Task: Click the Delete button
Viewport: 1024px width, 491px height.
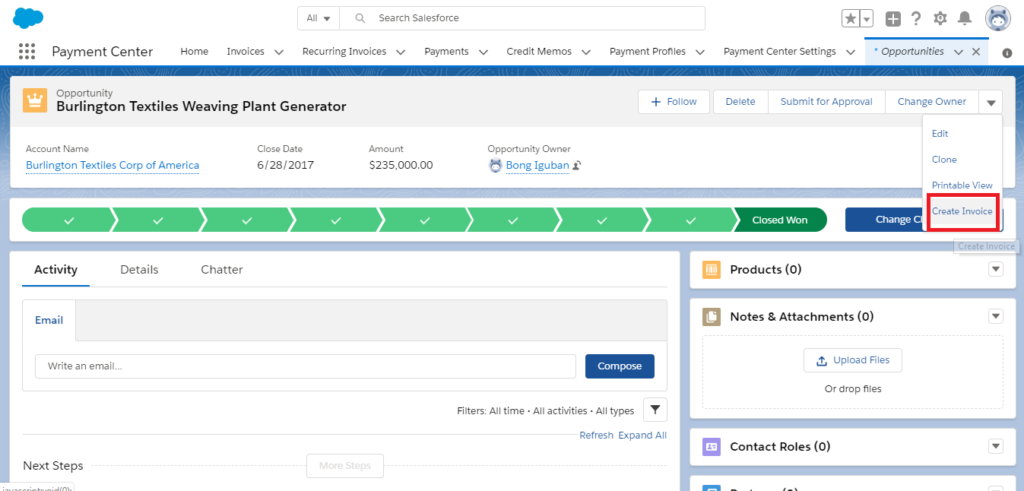Action: 741,102
